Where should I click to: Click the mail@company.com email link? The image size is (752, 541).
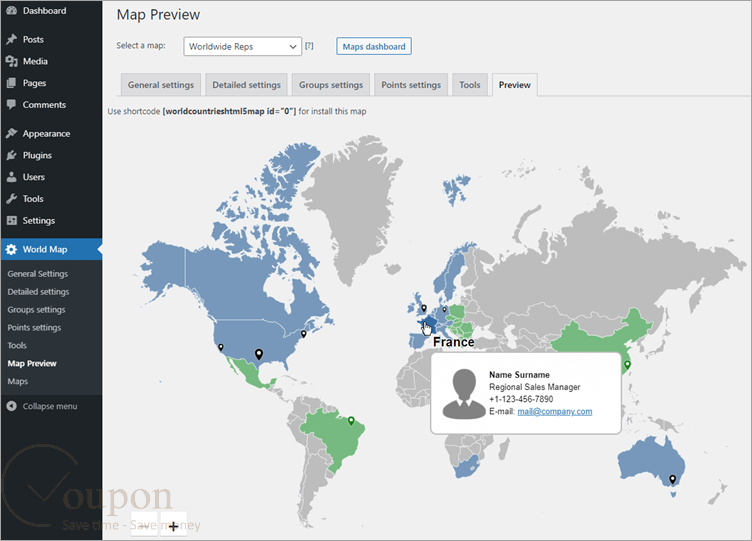[554, 412]
